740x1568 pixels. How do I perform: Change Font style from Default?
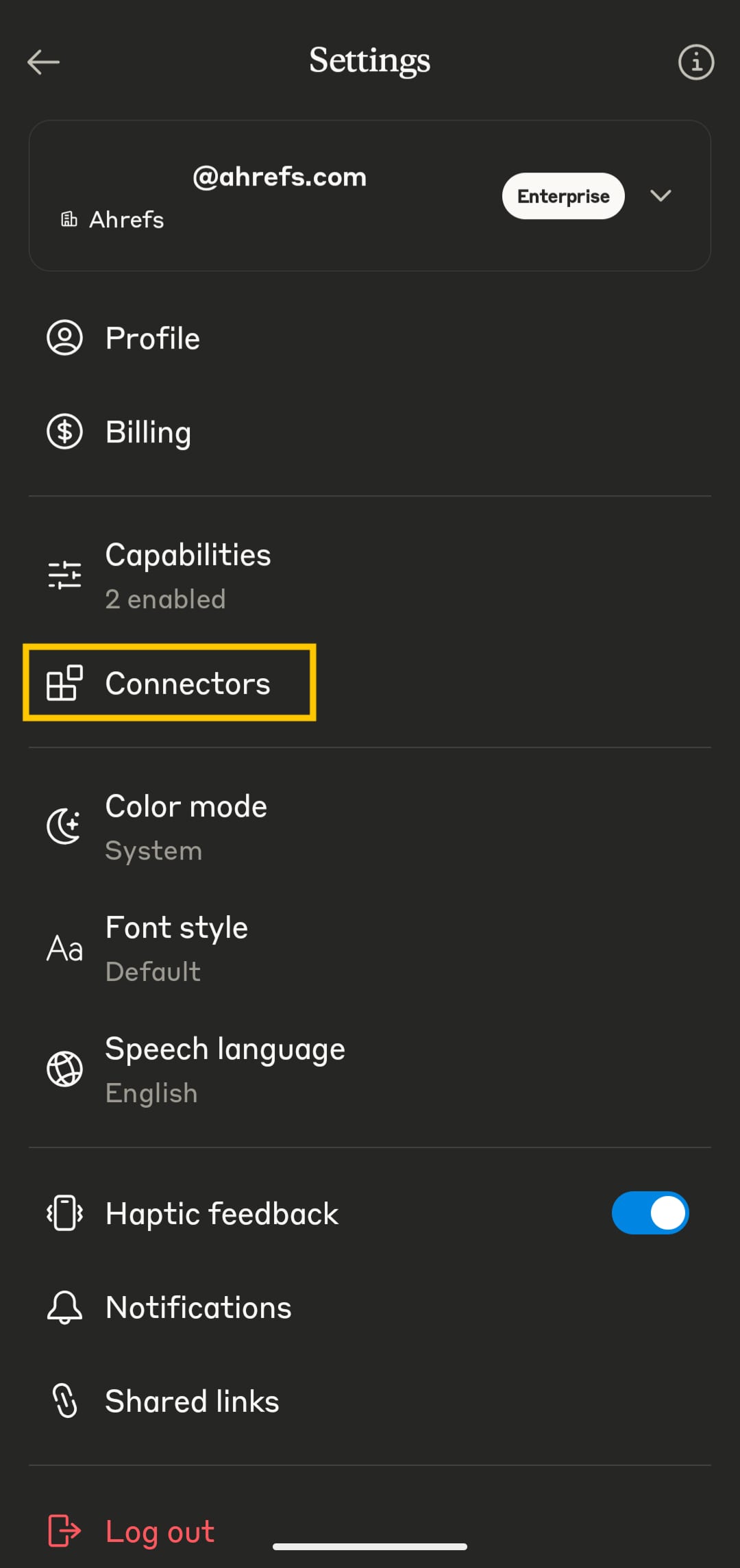pyautogui.click(x=177, y=949)
